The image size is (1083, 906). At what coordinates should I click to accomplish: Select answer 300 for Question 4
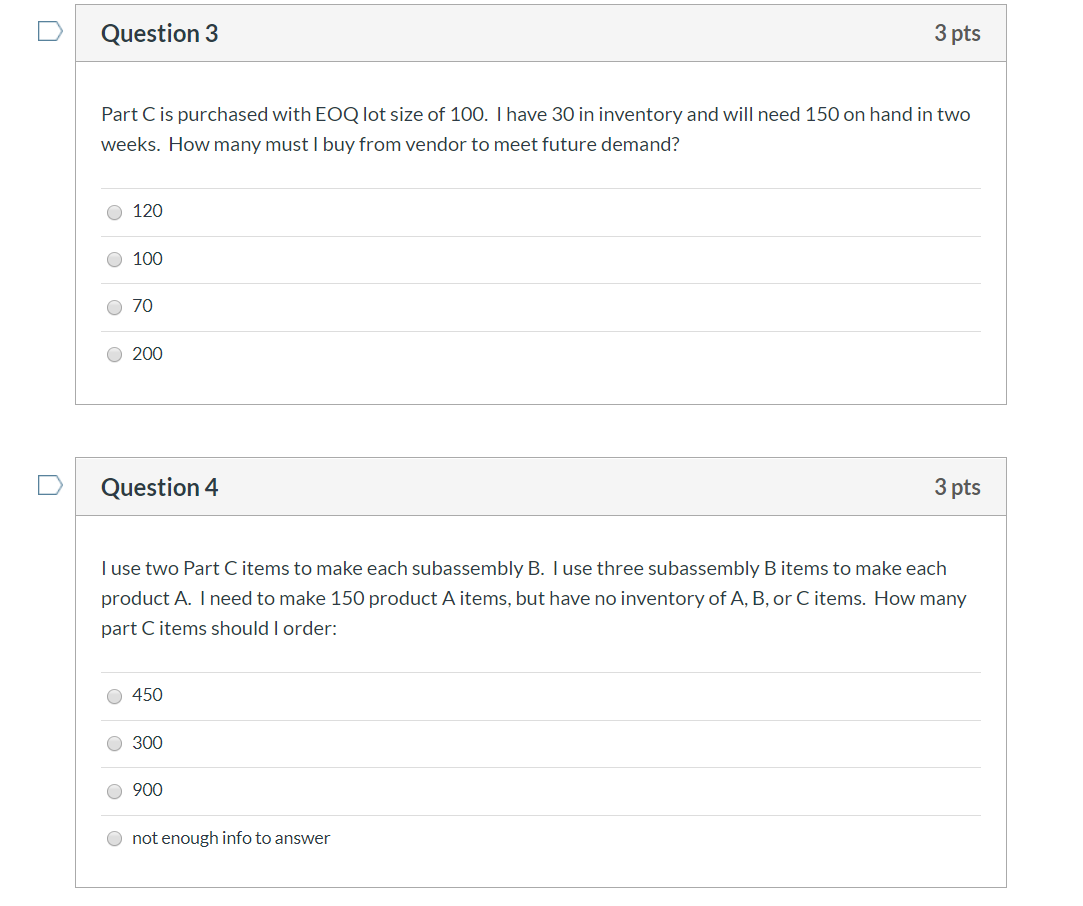[x=114, y=743]
